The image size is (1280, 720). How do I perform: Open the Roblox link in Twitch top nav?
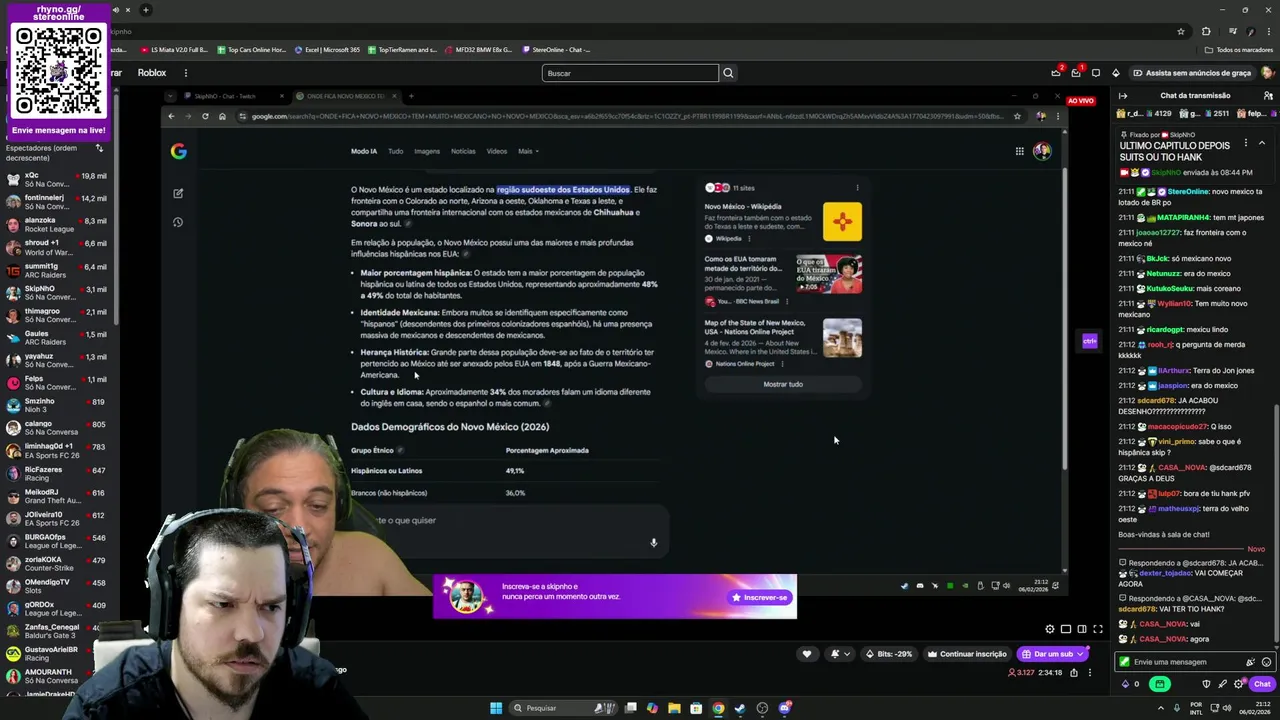[152, 73]
